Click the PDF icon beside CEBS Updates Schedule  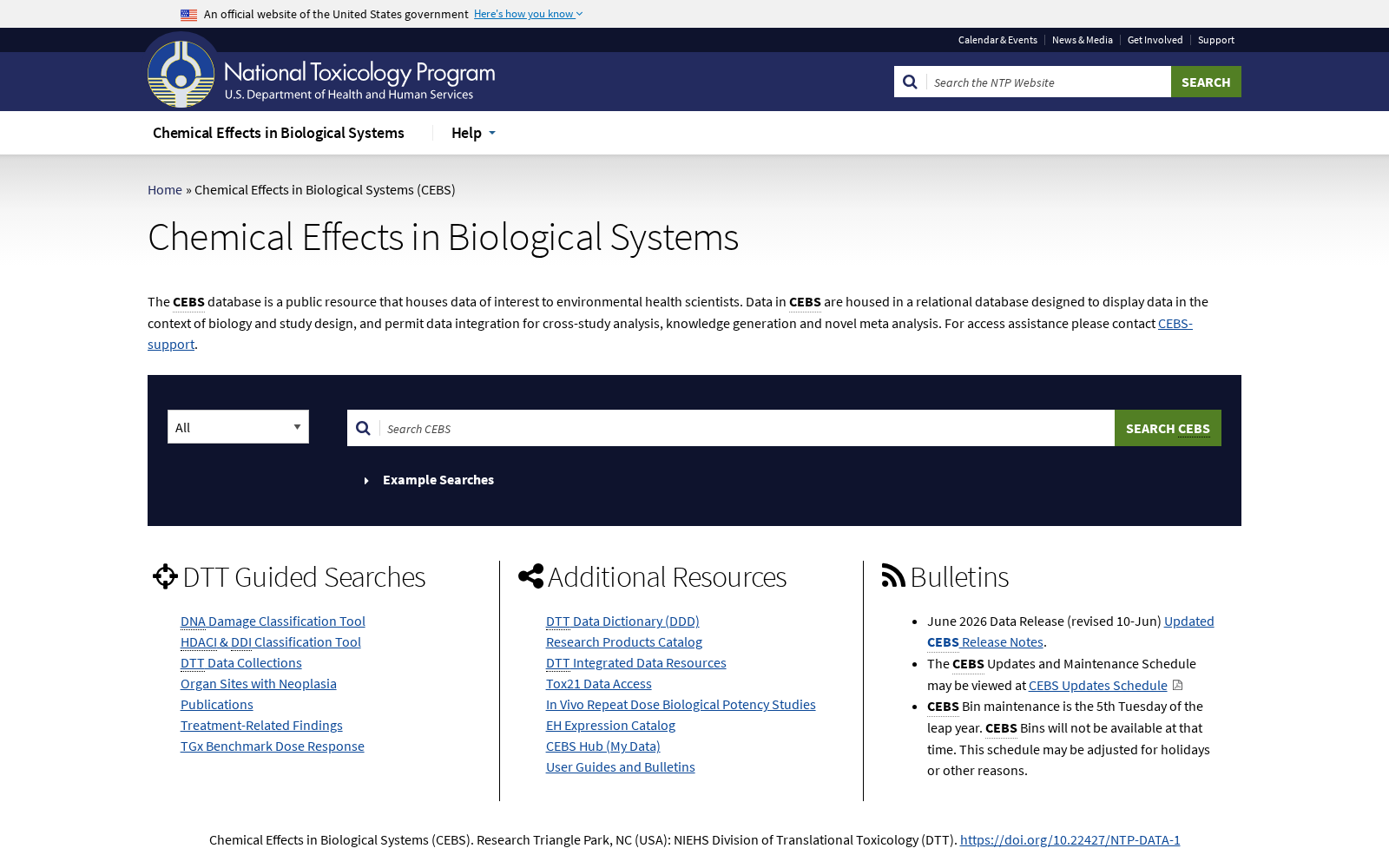[x=1177, y=685]
